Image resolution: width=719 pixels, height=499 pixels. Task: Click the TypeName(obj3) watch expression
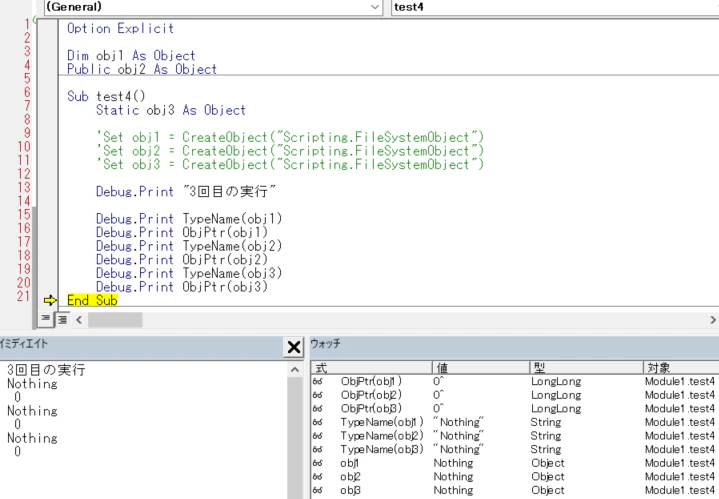tap(382, 449)
